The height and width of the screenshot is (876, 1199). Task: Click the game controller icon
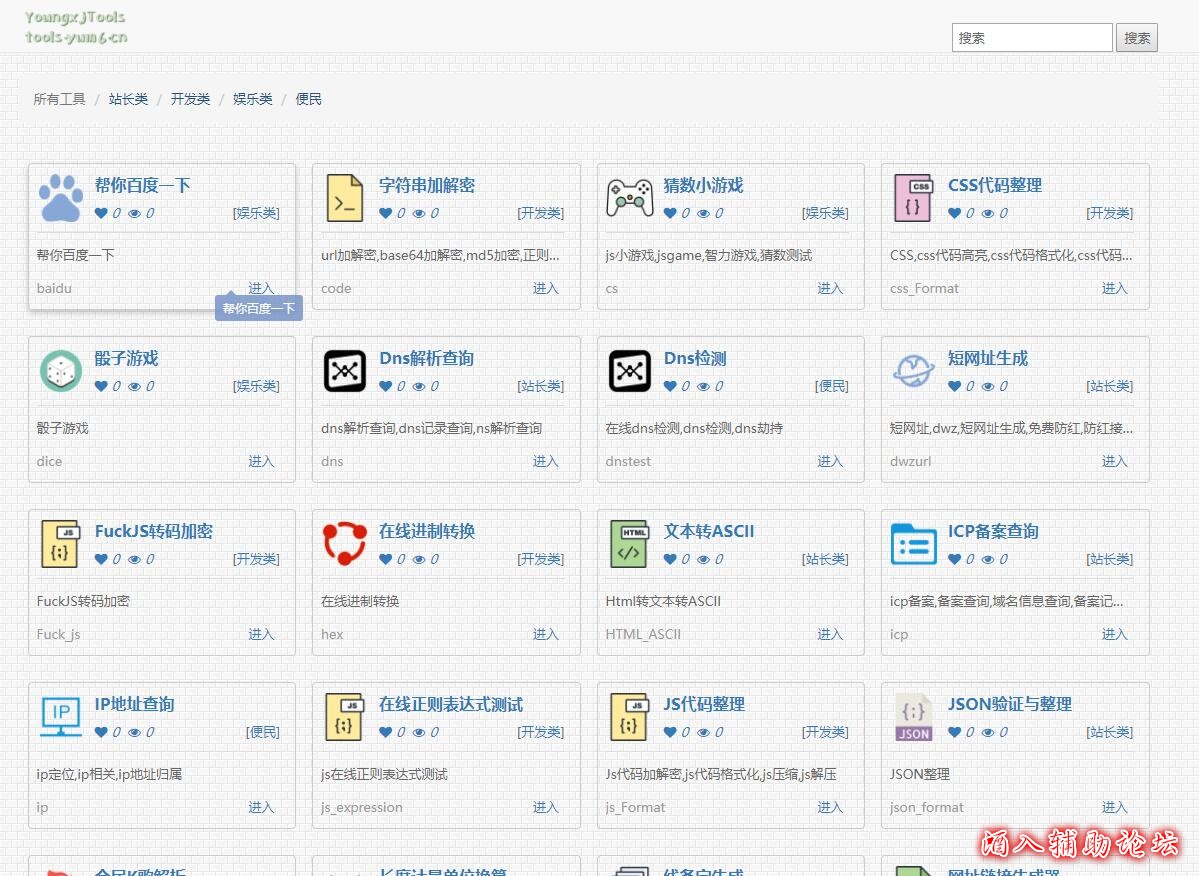point(630,198)
